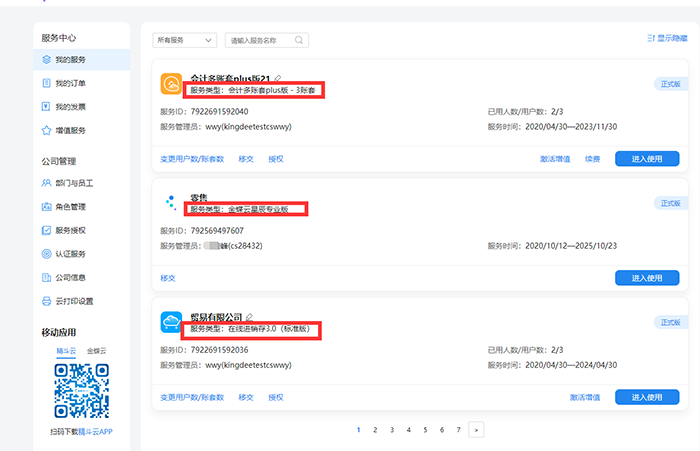Click 移交 for the 零售 service
Image resolution: width=700 pixels, height=451 pixels.
tap(168, 278)
